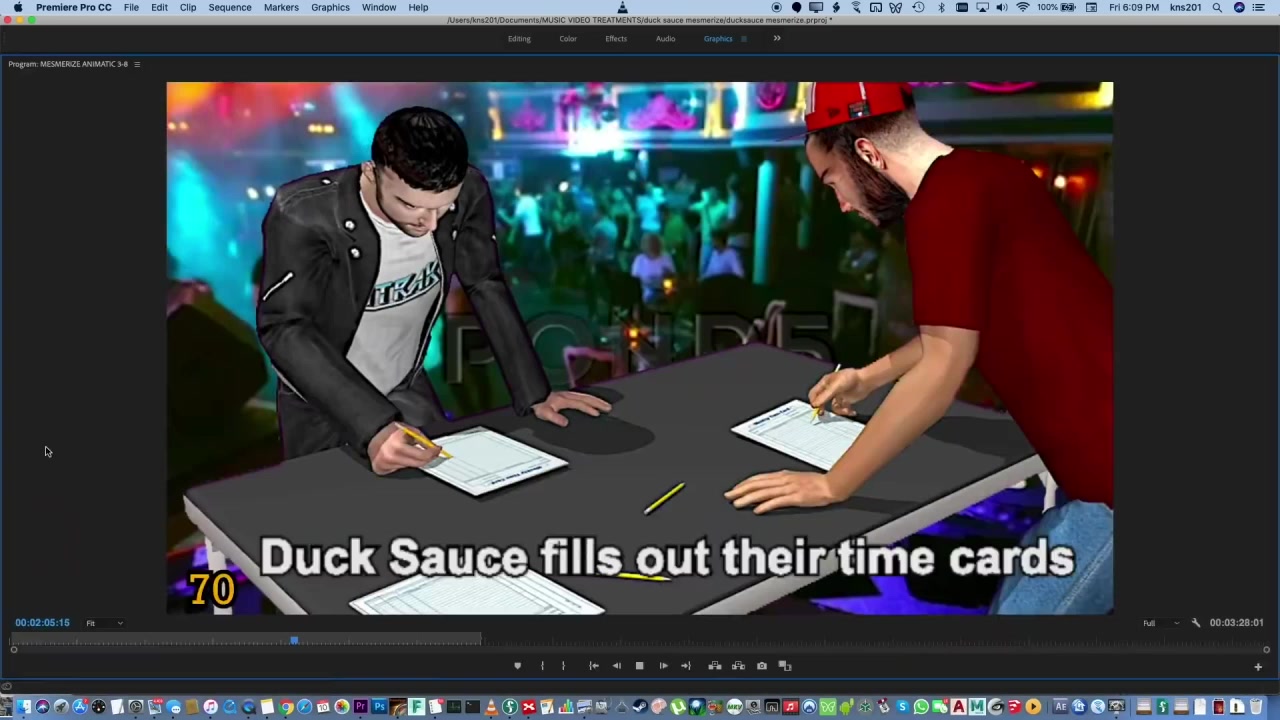The image size is (1280, 720).
Task: Open VLC from the Dock
Action: click(491, 707)
